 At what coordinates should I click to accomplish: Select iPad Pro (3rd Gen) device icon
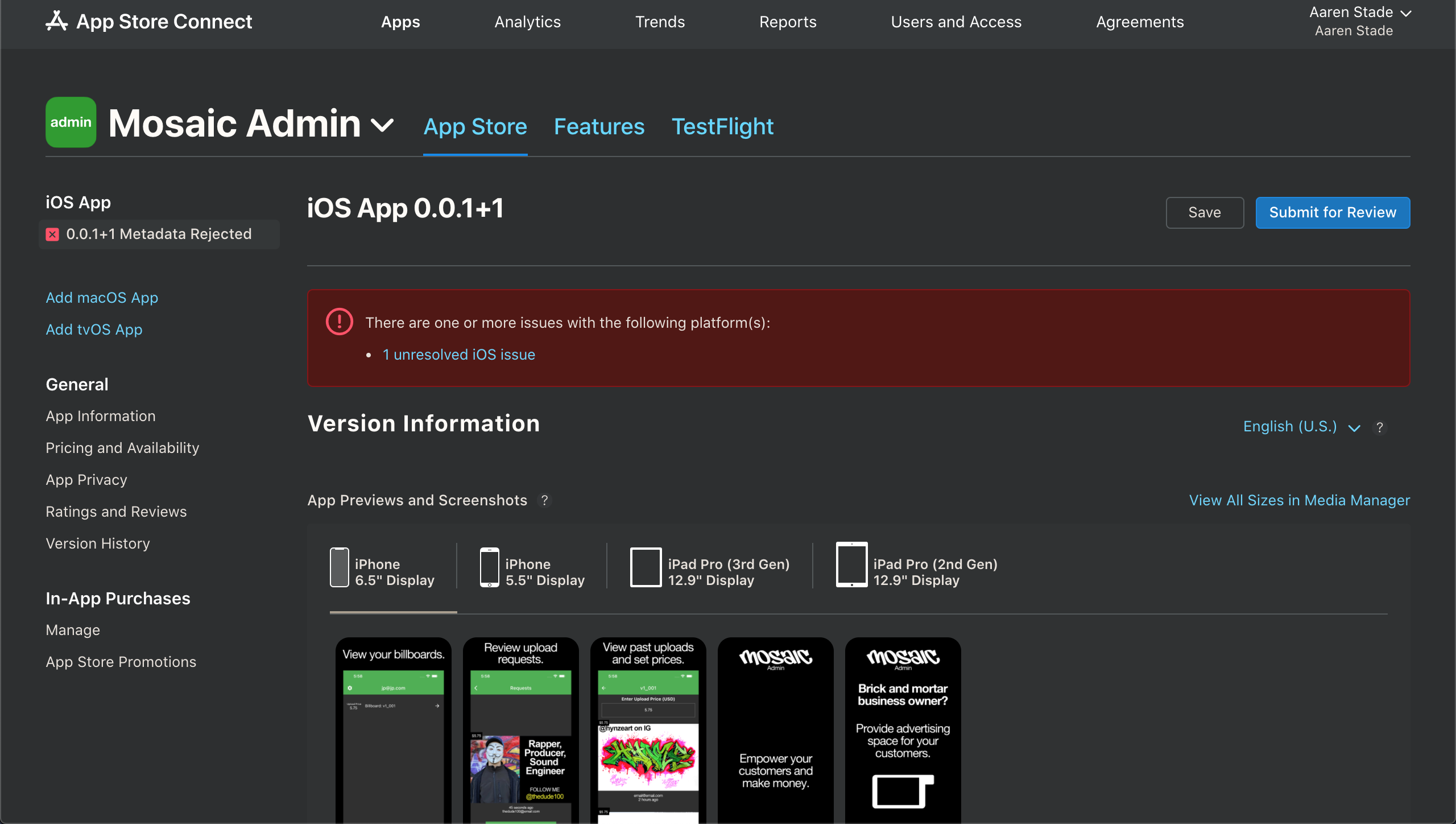[646, 567]
